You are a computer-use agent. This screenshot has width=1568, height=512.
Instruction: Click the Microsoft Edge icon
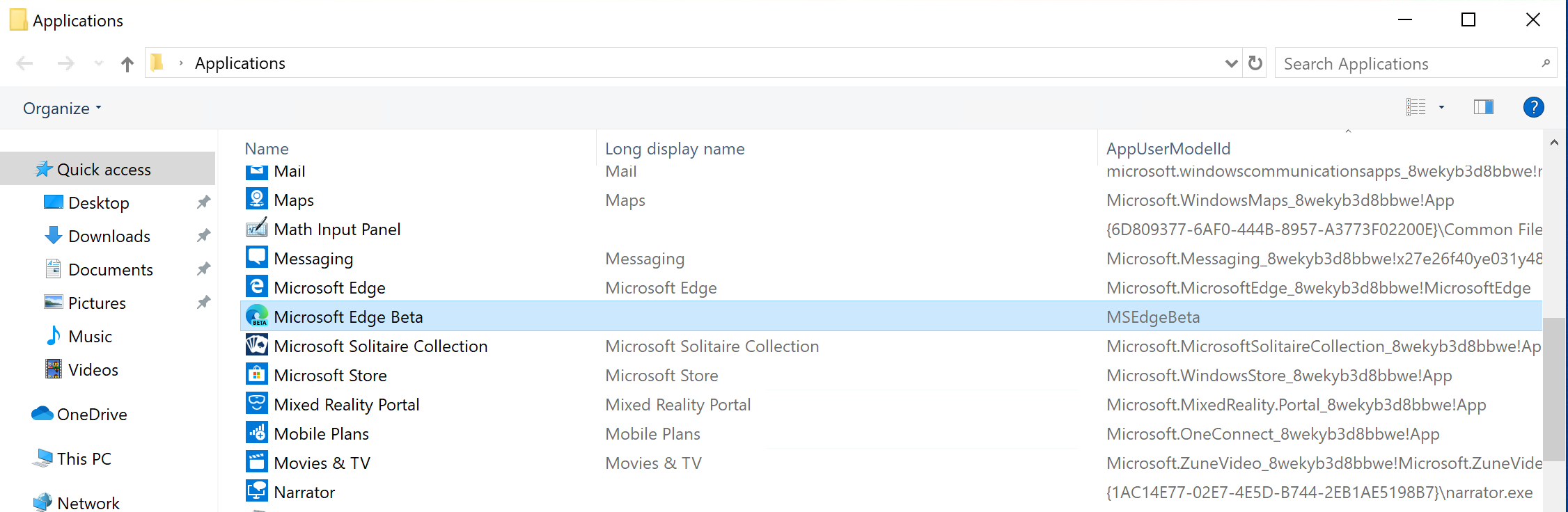(x=257, y=287)
